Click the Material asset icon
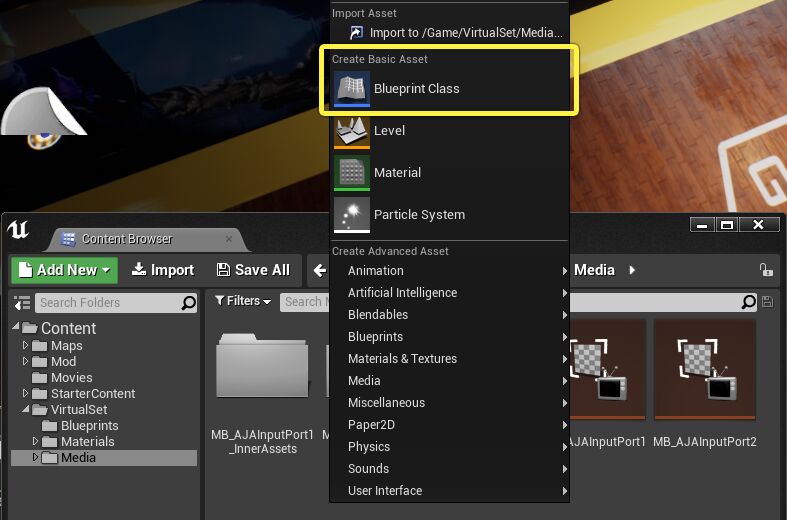 coord(352,173)
